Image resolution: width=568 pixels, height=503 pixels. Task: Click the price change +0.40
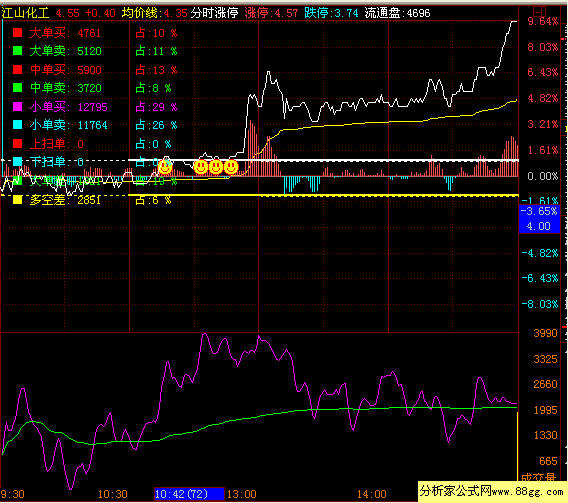pos(100,13)
